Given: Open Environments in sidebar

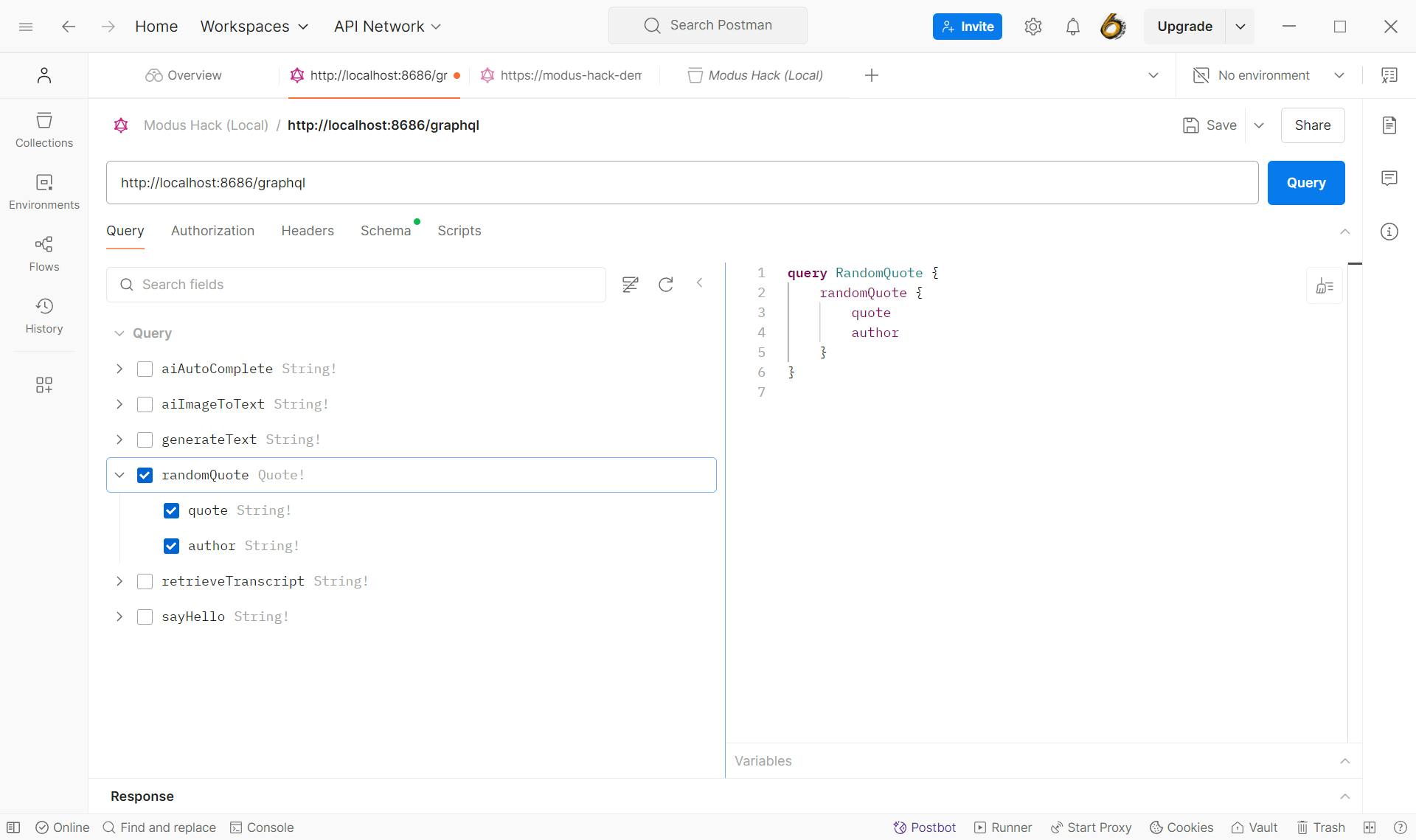Looking at the screenshot, I should [44, 192].
